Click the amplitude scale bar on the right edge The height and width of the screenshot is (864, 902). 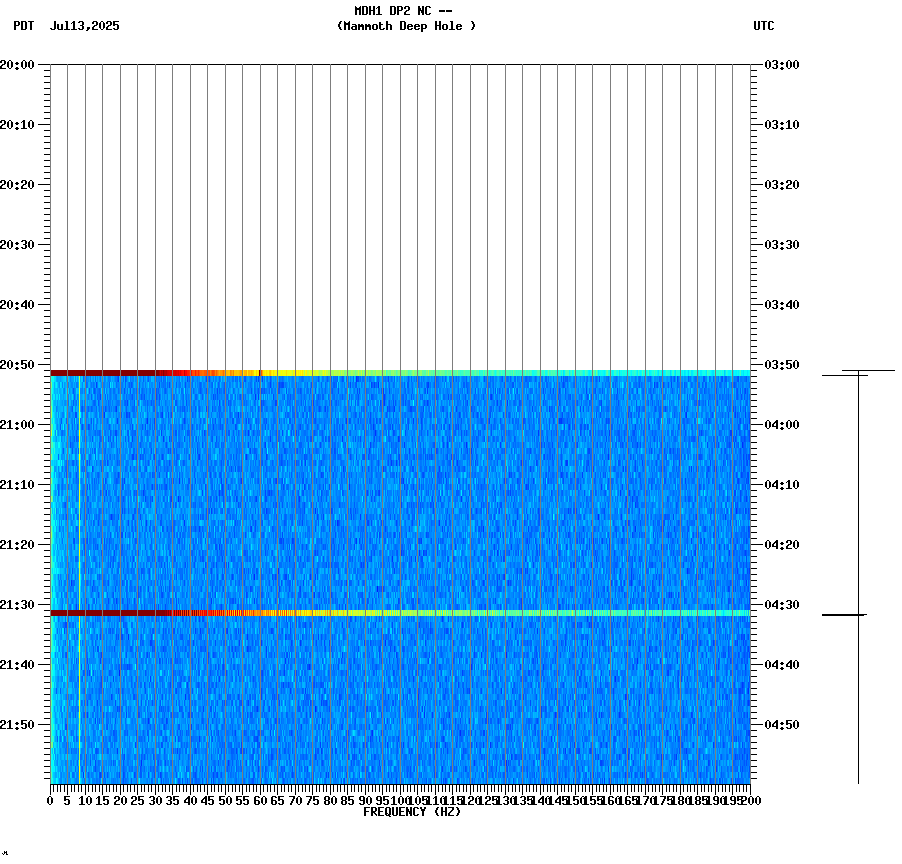858,575
